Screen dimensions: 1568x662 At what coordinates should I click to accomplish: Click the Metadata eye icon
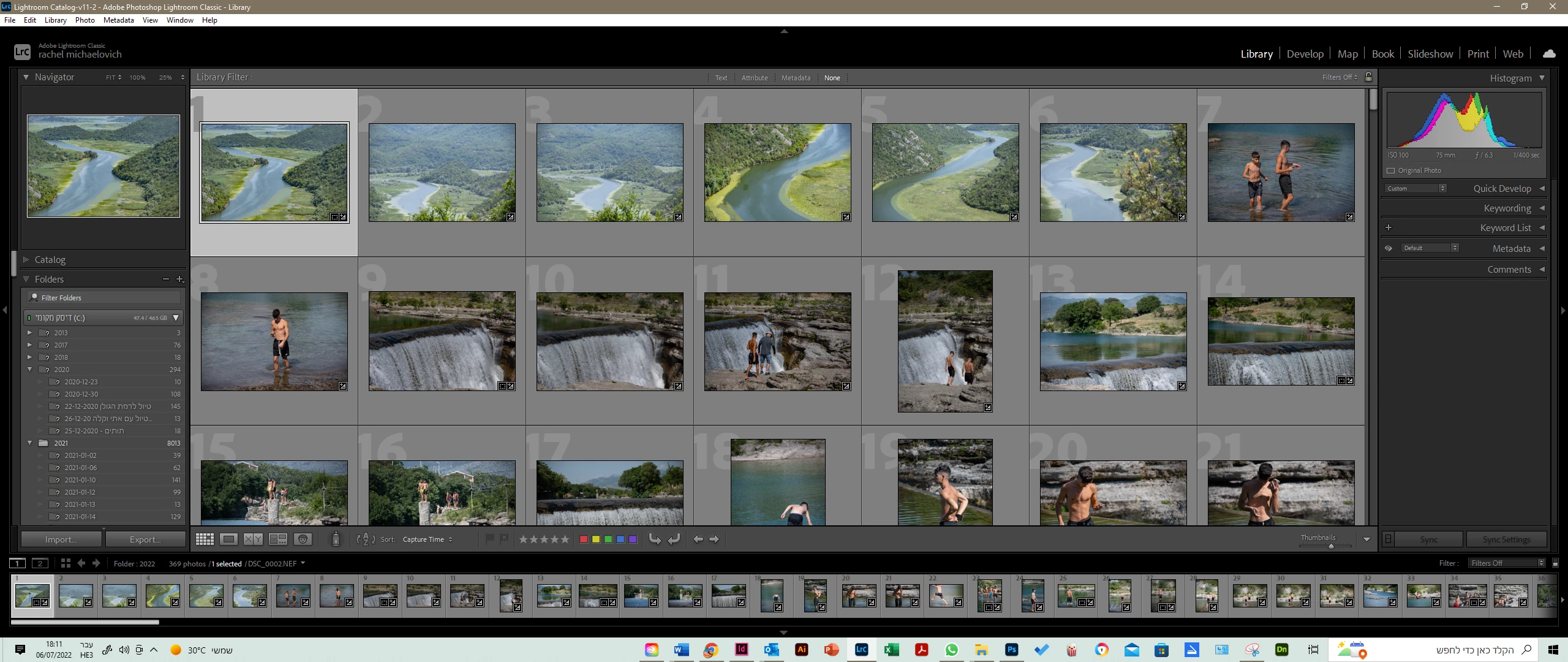coord(1389,248)
